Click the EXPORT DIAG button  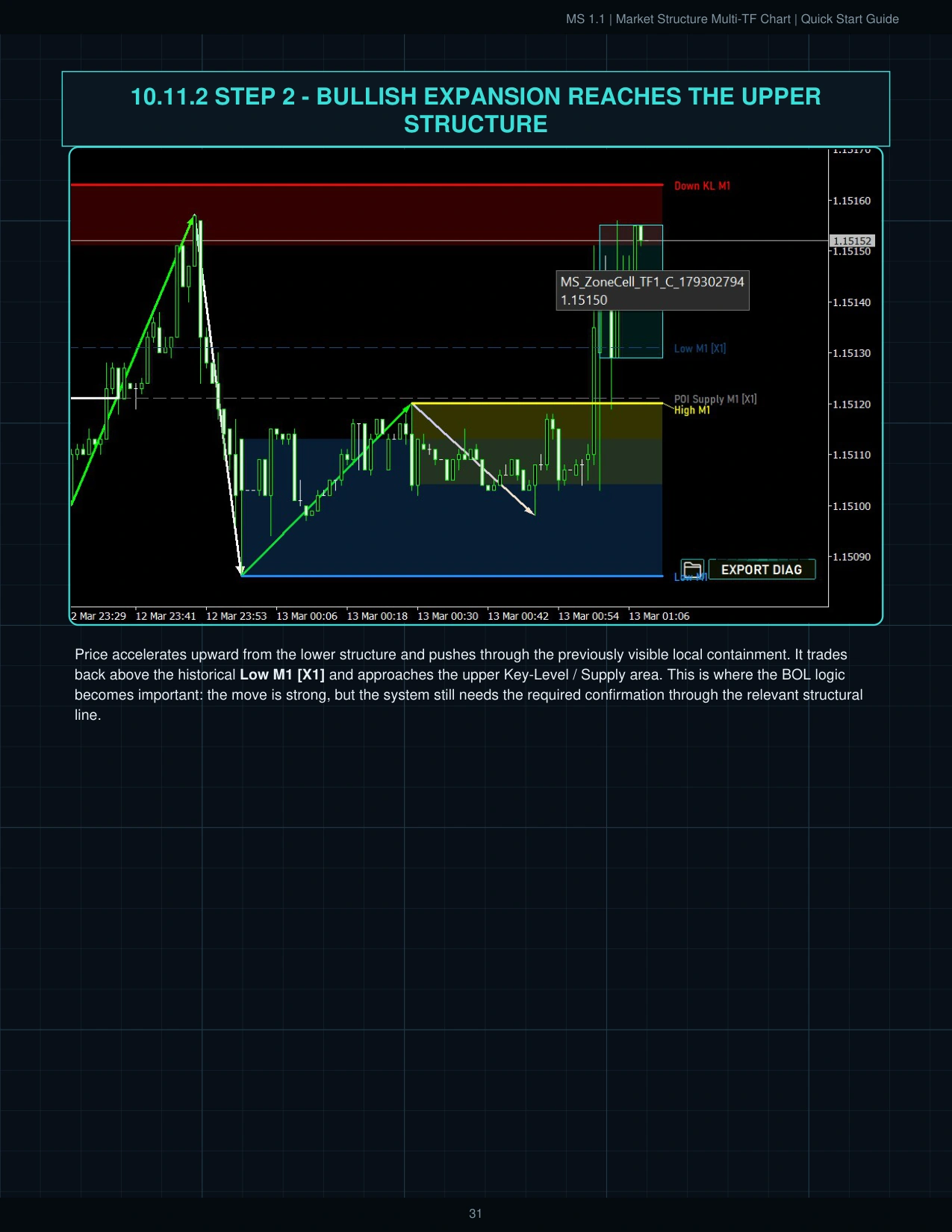click(762, 570)
